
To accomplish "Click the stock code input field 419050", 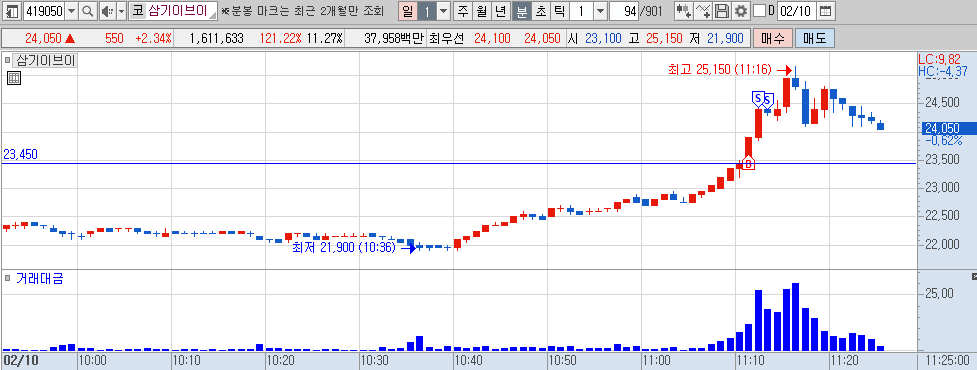I will click(44, 11).
